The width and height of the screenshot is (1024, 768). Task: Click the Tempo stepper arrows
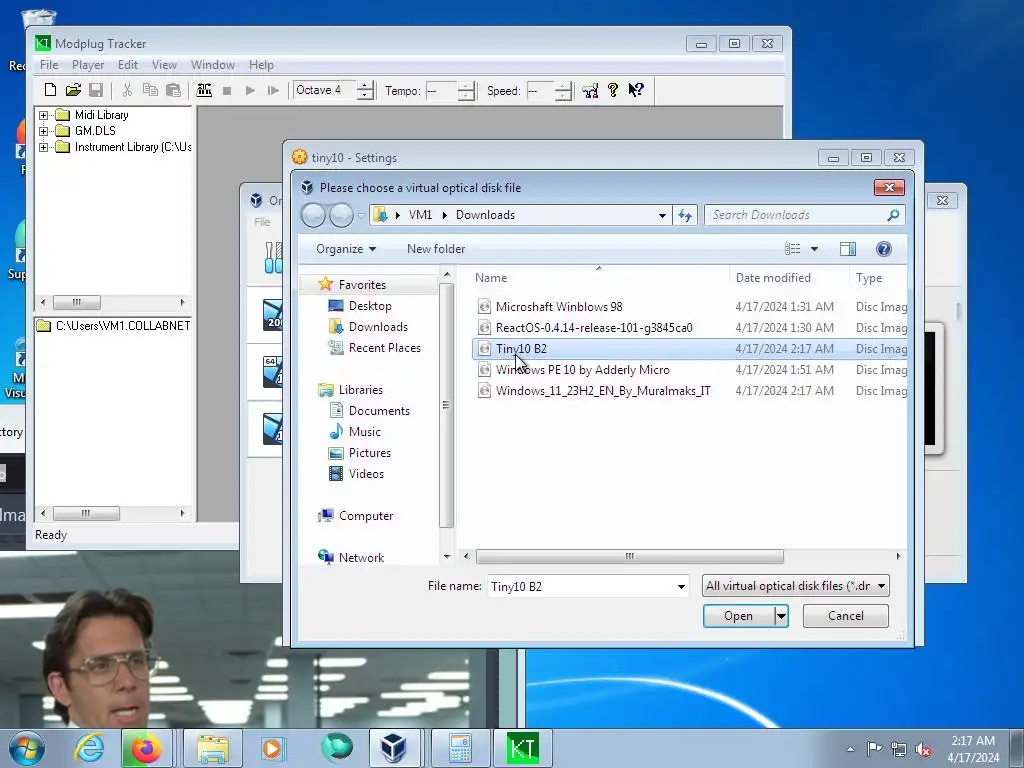coord(466,90)
